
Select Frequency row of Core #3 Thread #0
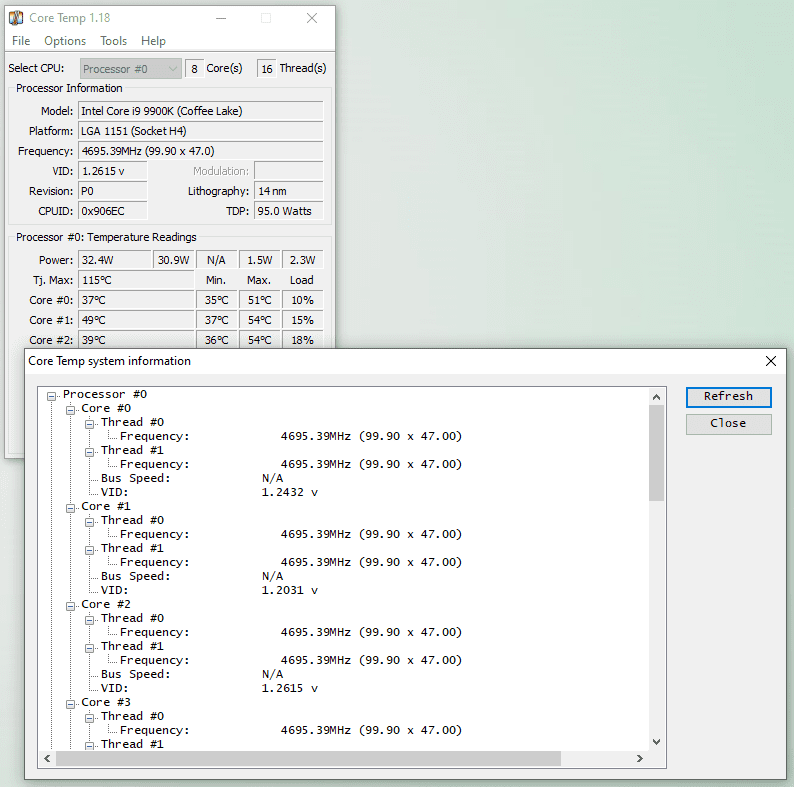[291, 730]
